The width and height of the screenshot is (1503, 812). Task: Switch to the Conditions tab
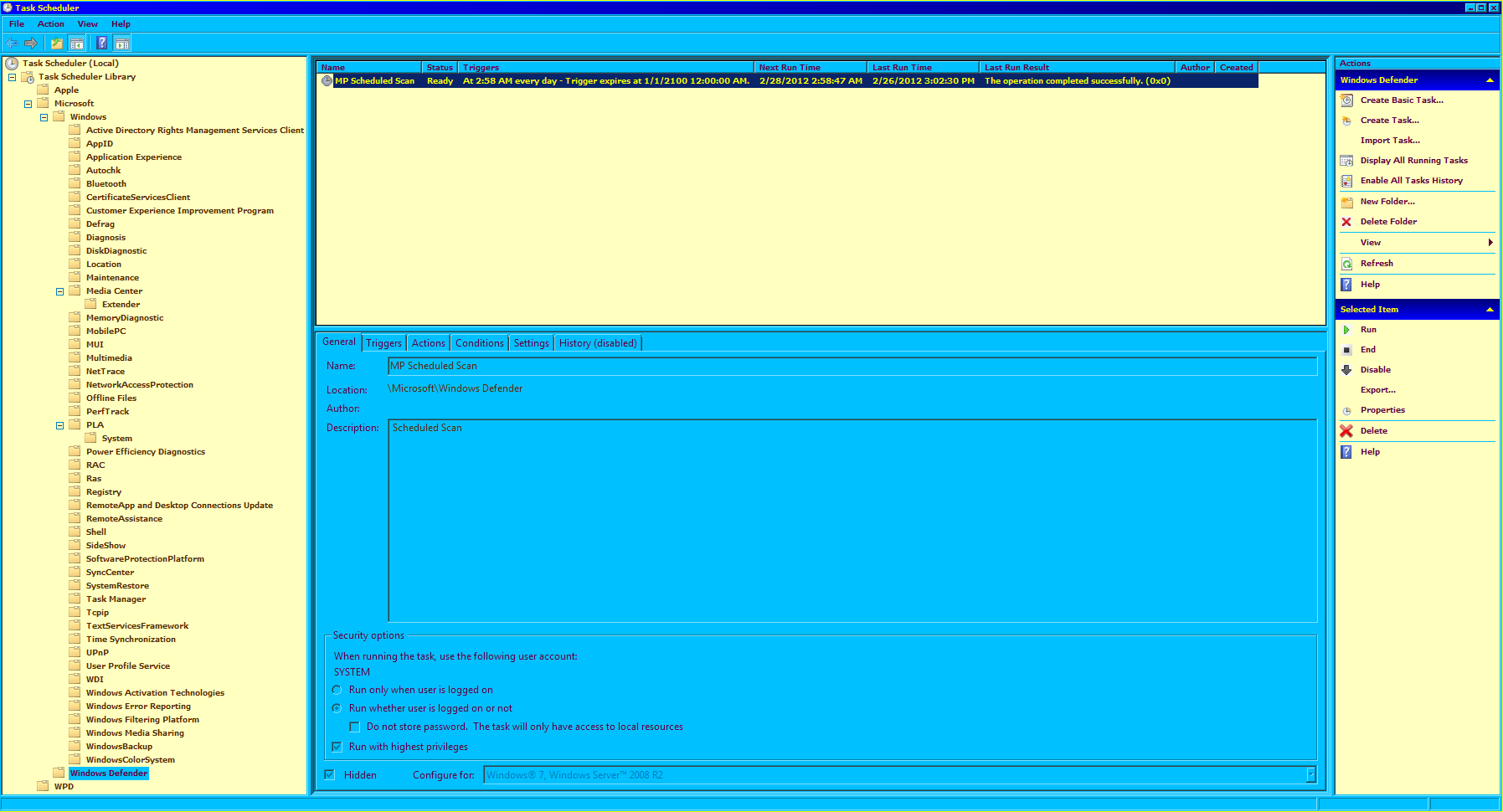[x=479, y=343]
